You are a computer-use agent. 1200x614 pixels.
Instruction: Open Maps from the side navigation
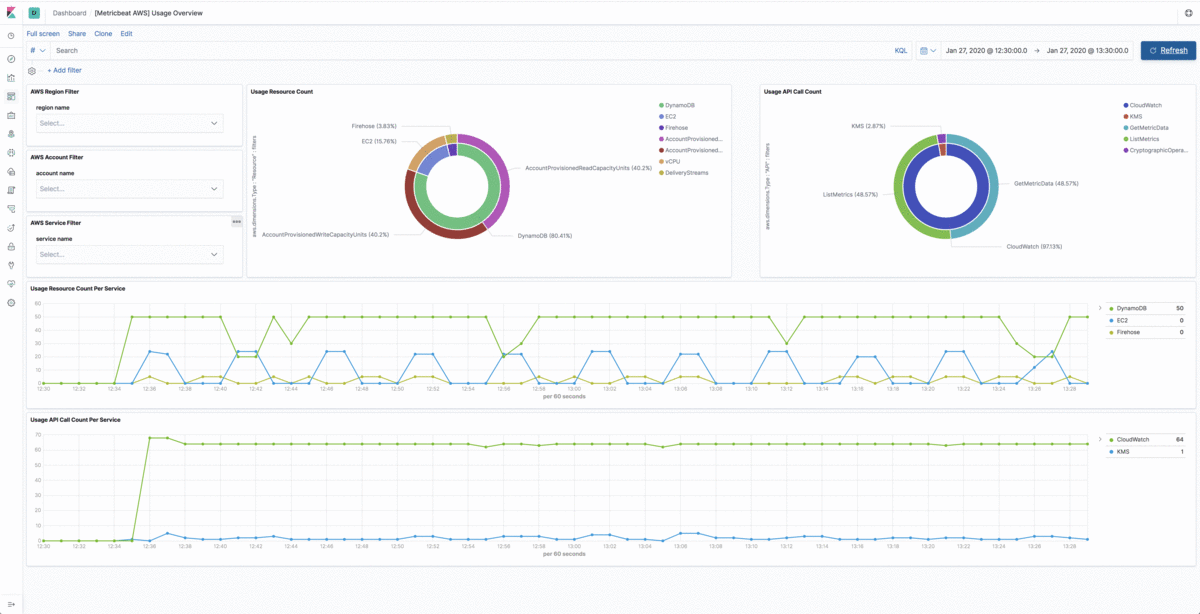[11, 133]
